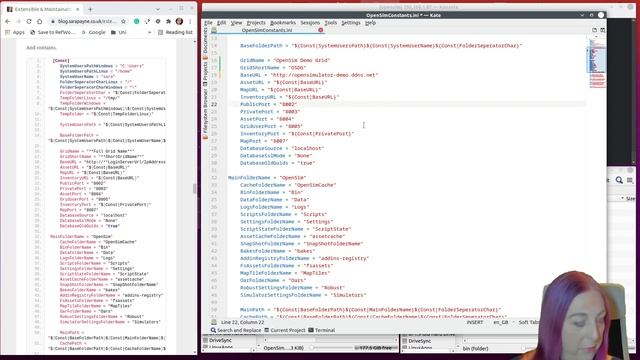
Task: Click the [Const] heading in blog code
Action: pyautogui.click(x=61, y=60)
